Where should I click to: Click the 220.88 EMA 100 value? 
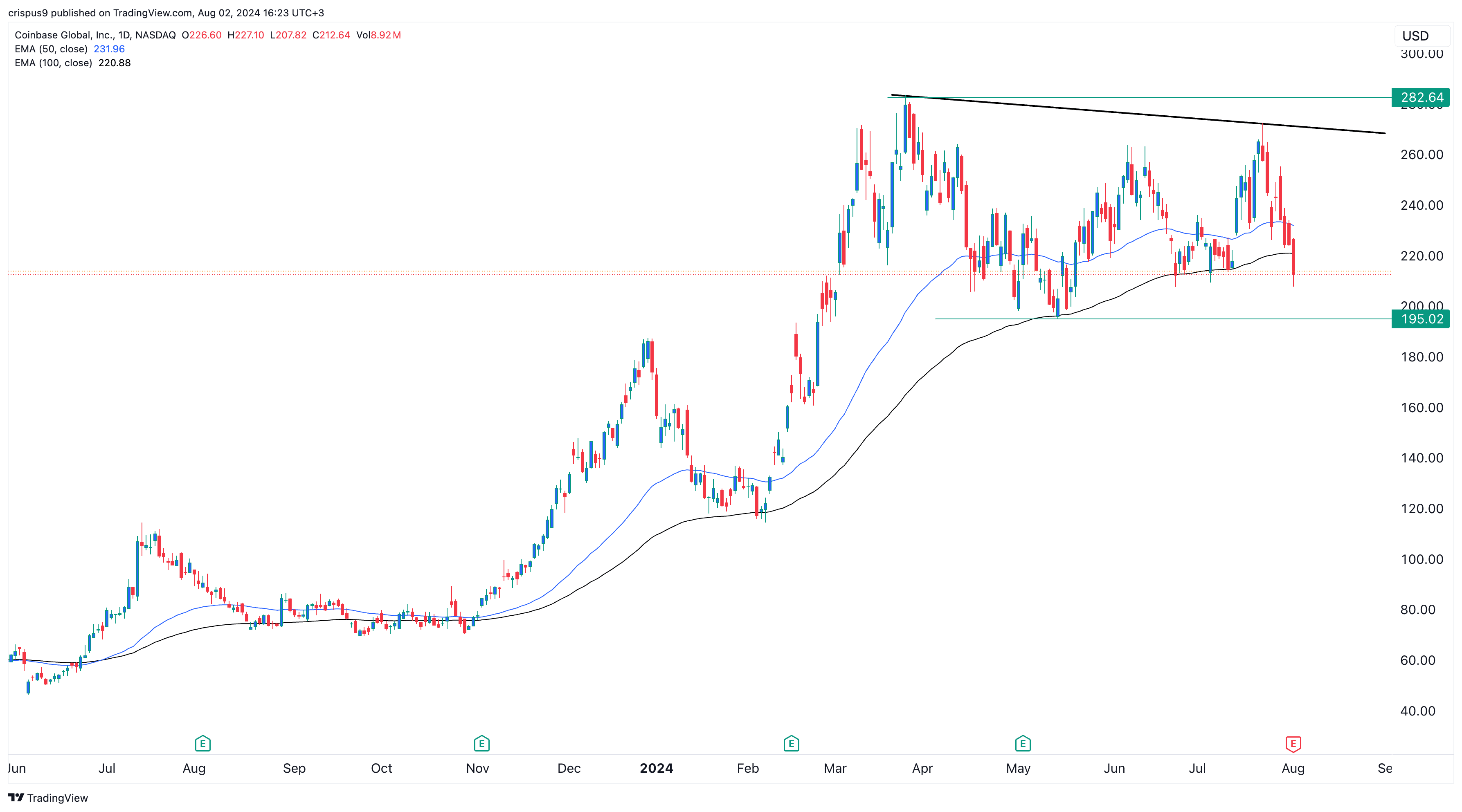click(x=115, y=63)
